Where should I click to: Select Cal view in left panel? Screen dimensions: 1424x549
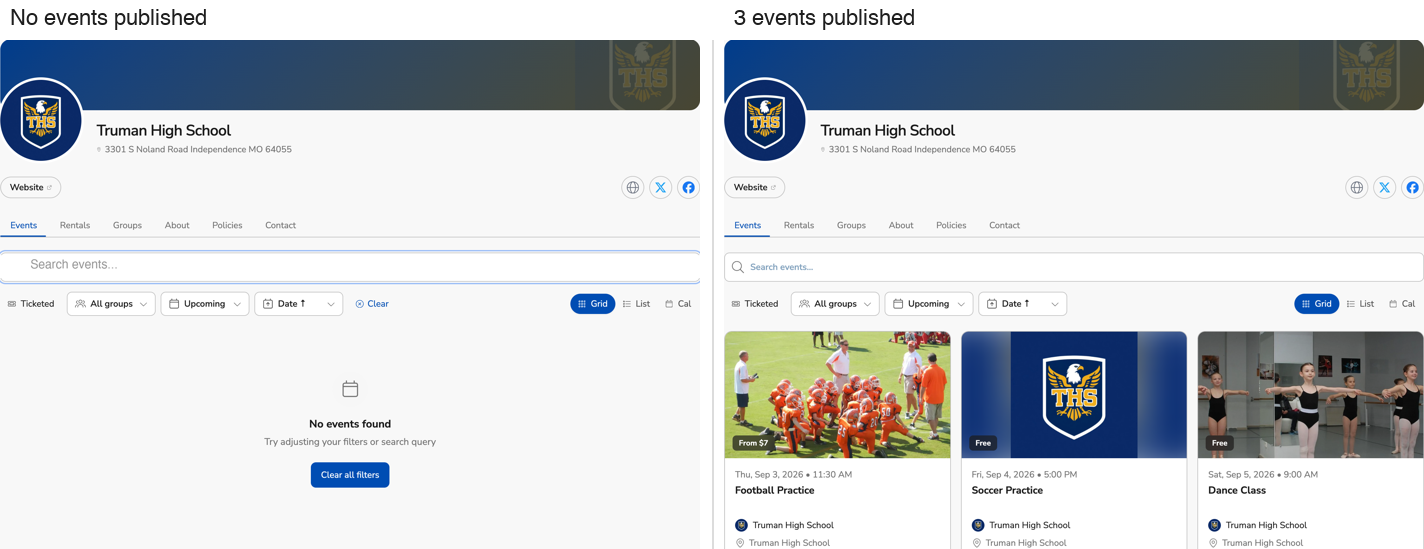(x=678, y=304)
